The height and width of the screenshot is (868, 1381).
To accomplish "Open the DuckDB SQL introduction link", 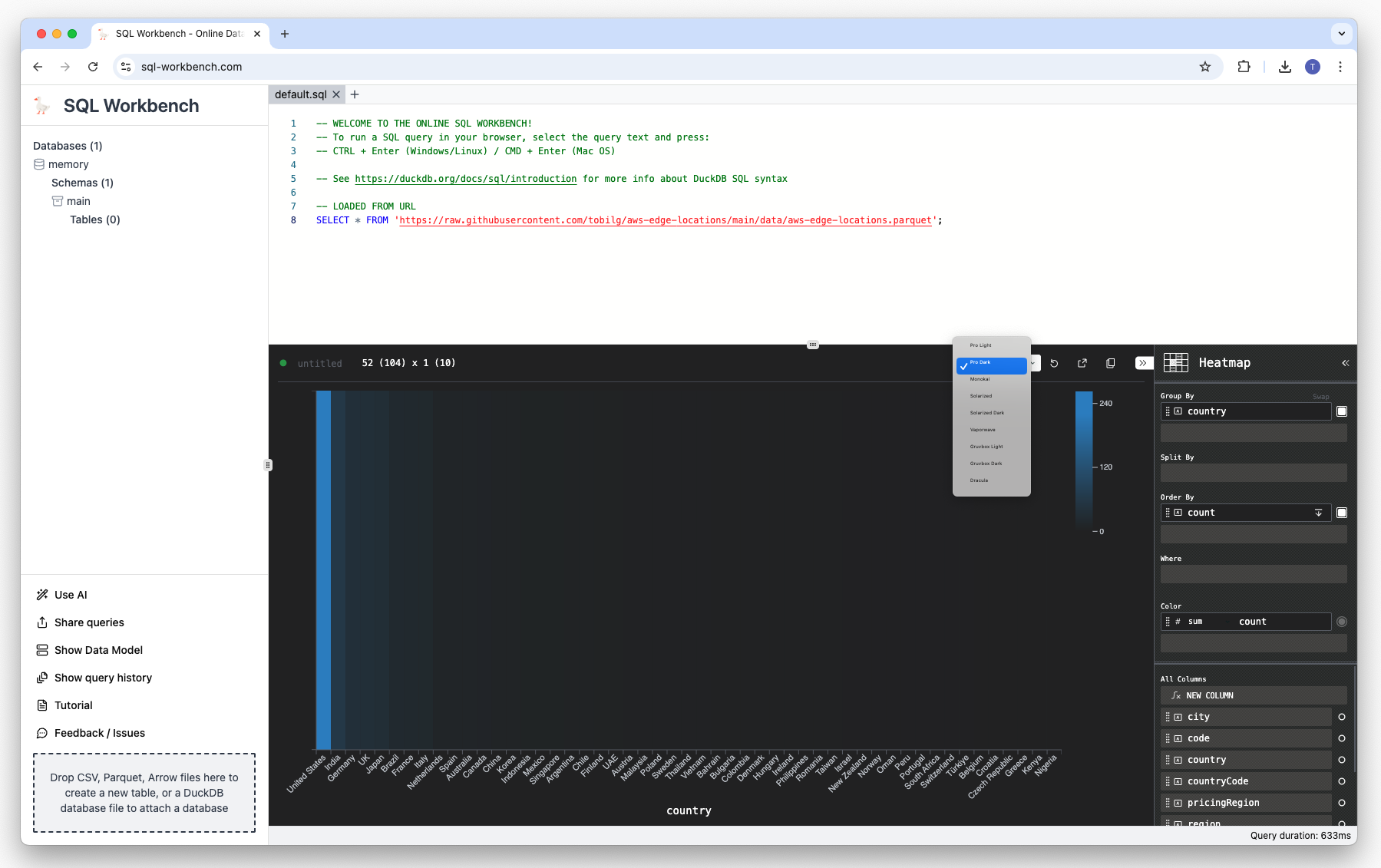I will click(x=465, y=179).
